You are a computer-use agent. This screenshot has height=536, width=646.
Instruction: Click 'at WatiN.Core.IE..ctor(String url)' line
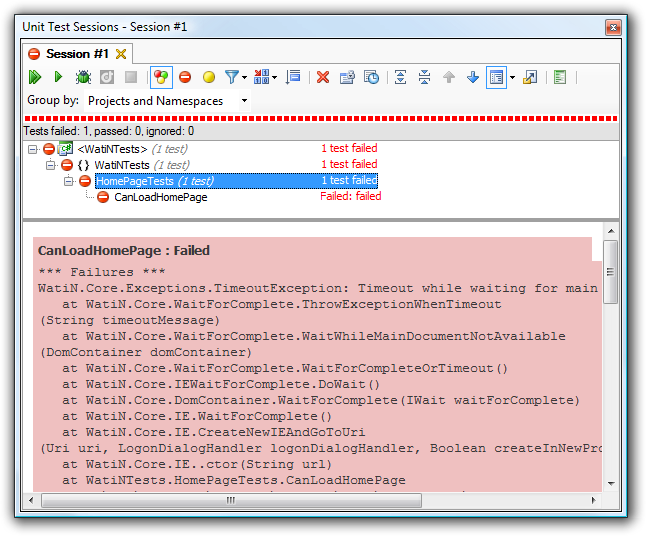197,464
